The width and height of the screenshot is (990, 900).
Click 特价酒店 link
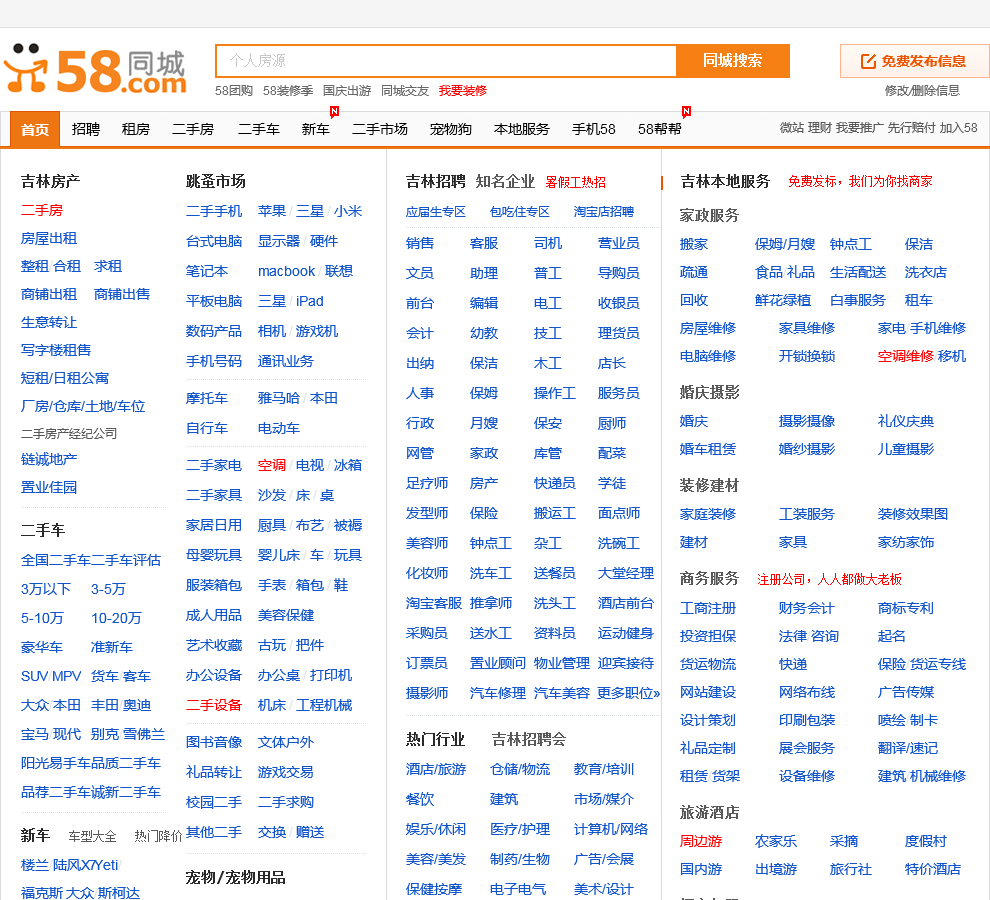(933, 869)
